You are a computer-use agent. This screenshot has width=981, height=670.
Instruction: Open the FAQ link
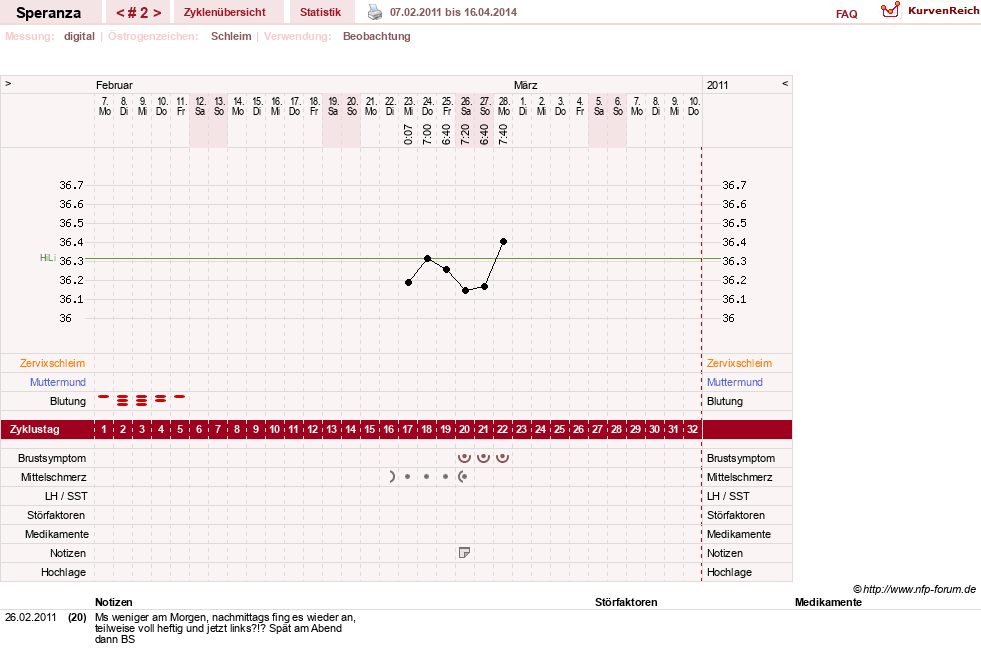coord(846,14)
